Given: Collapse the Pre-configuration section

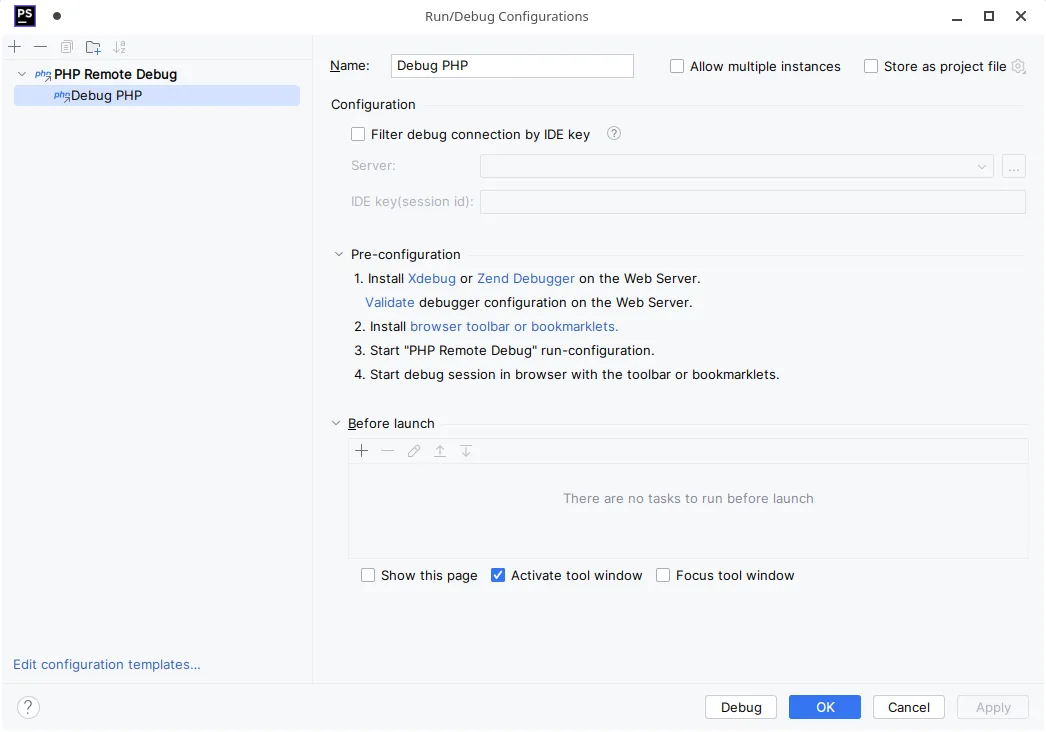Looking at the screenshot, I should [x=337, y=254].
